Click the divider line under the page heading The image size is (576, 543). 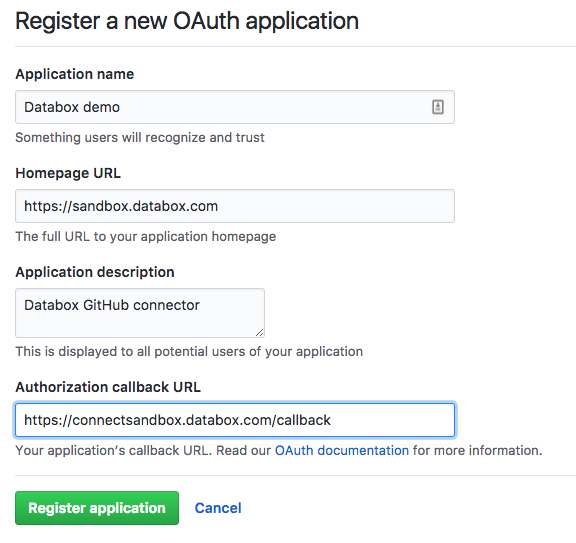pos(295,47)
